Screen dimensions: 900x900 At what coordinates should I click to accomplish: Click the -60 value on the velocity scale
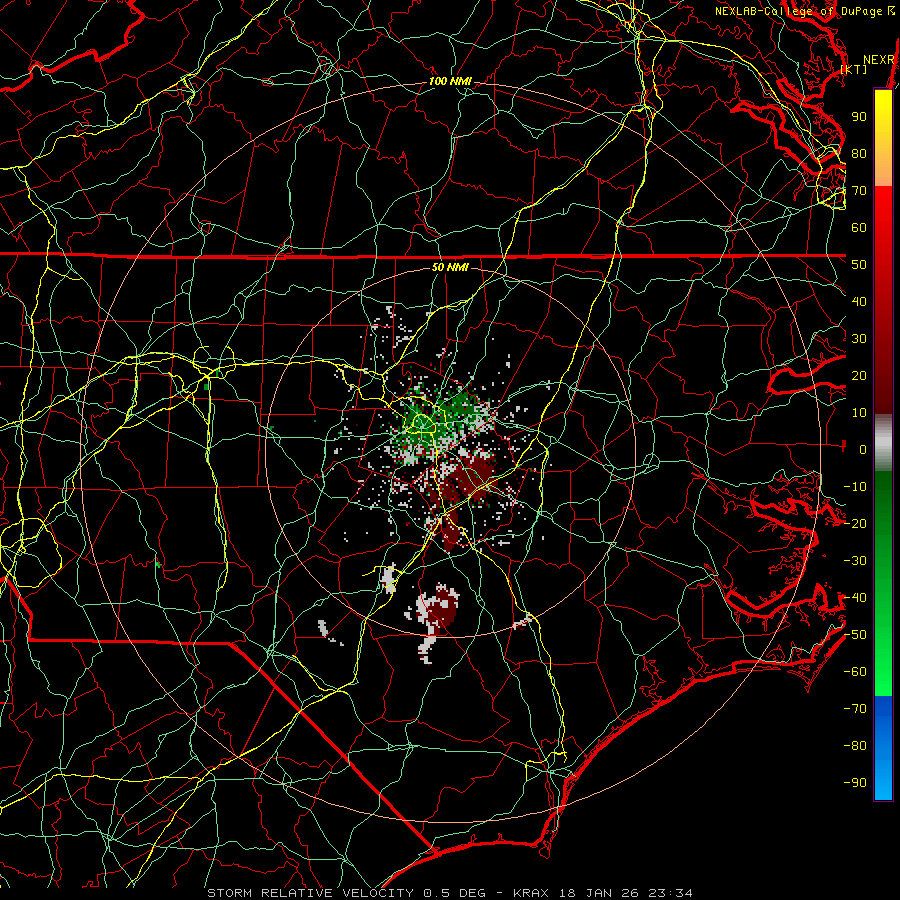[855, 672]
